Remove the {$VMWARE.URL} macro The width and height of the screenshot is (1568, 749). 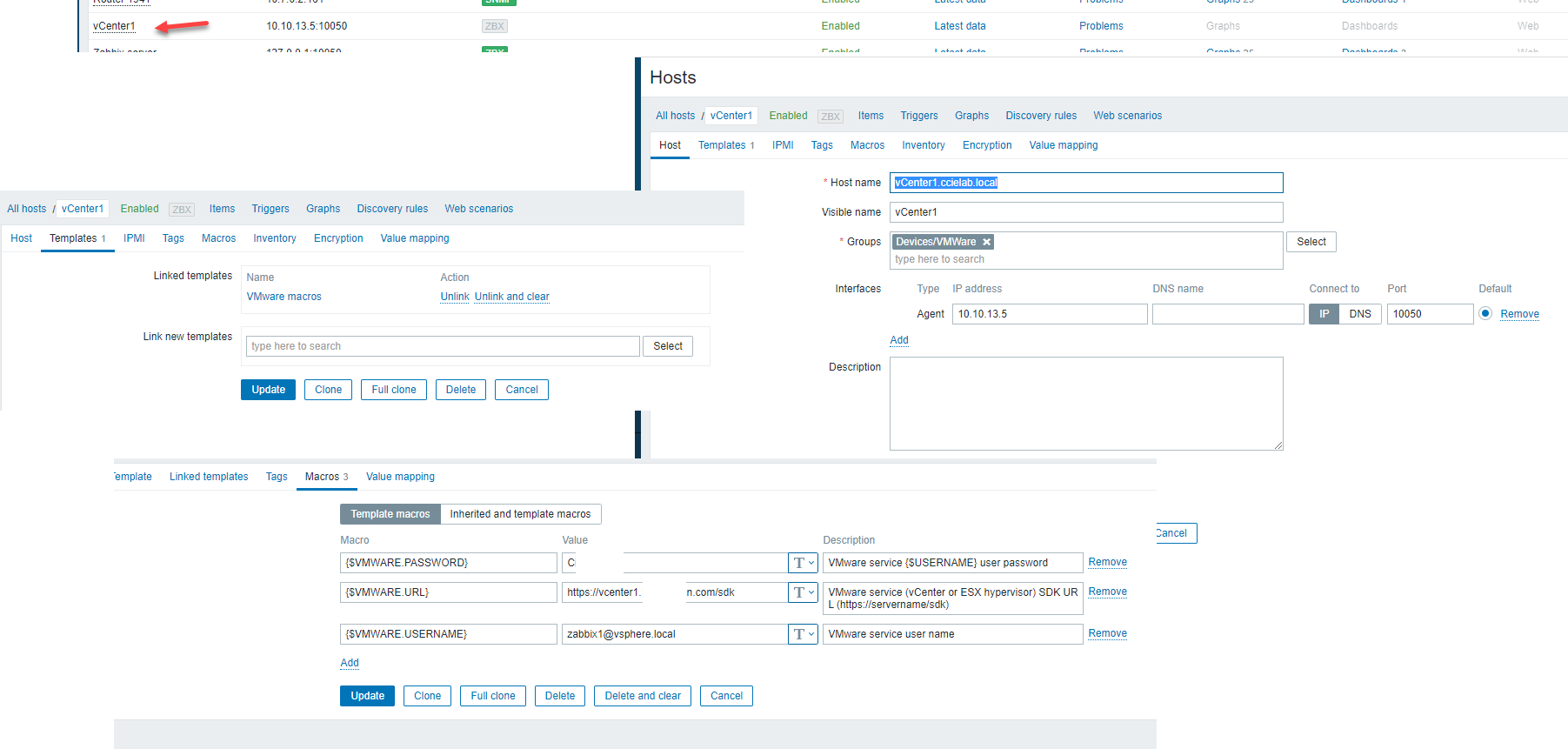tap(1107, 592)
